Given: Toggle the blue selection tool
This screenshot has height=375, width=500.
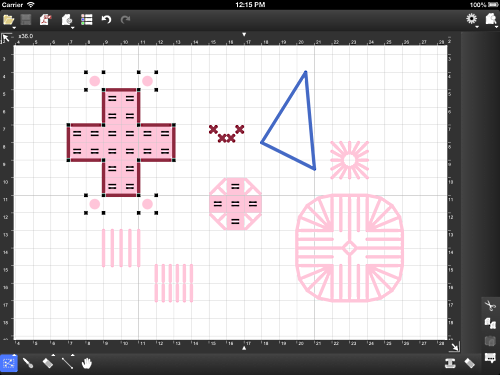Looking at the screenshot, I should (9, 363).
